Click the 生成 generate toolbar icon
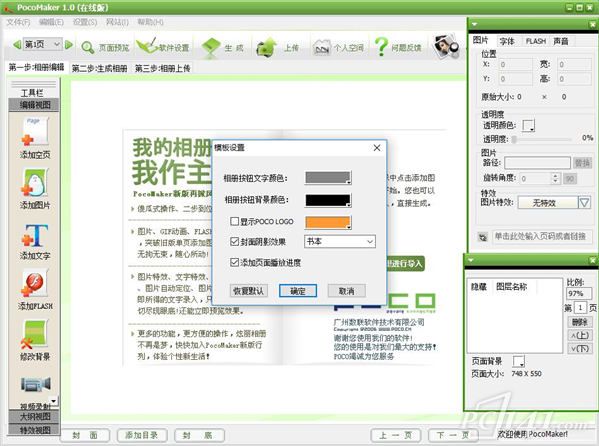 pos(211,47)
